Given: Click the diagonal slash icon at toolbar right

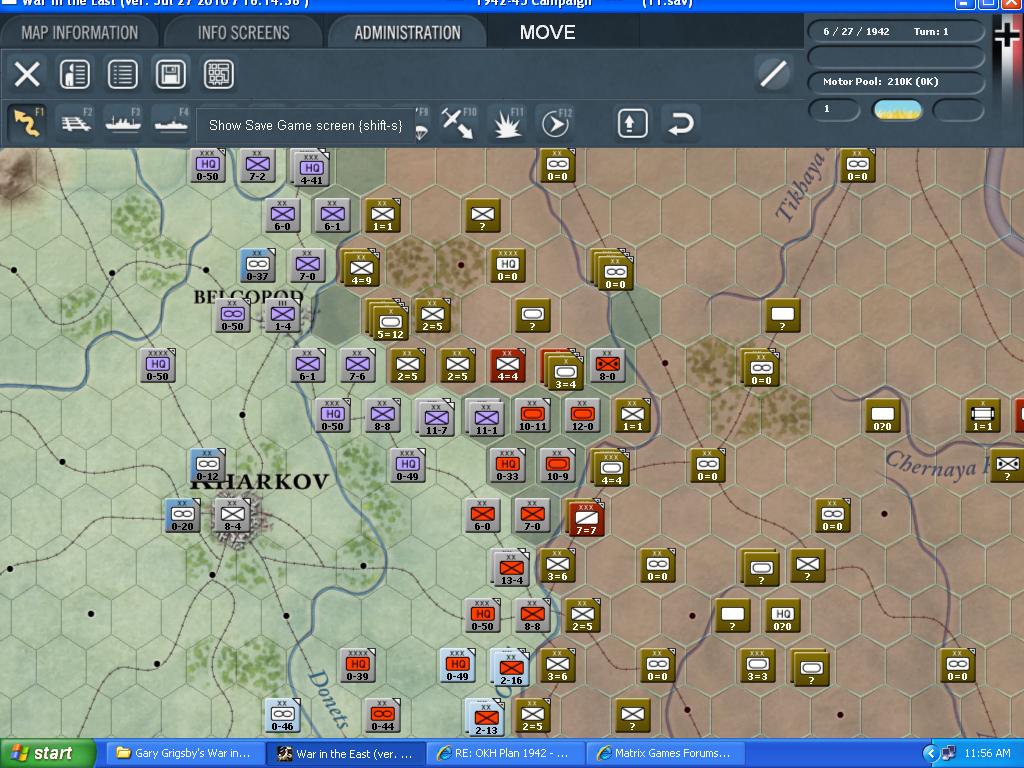Looking at the screenshot, I should (773, 73).
